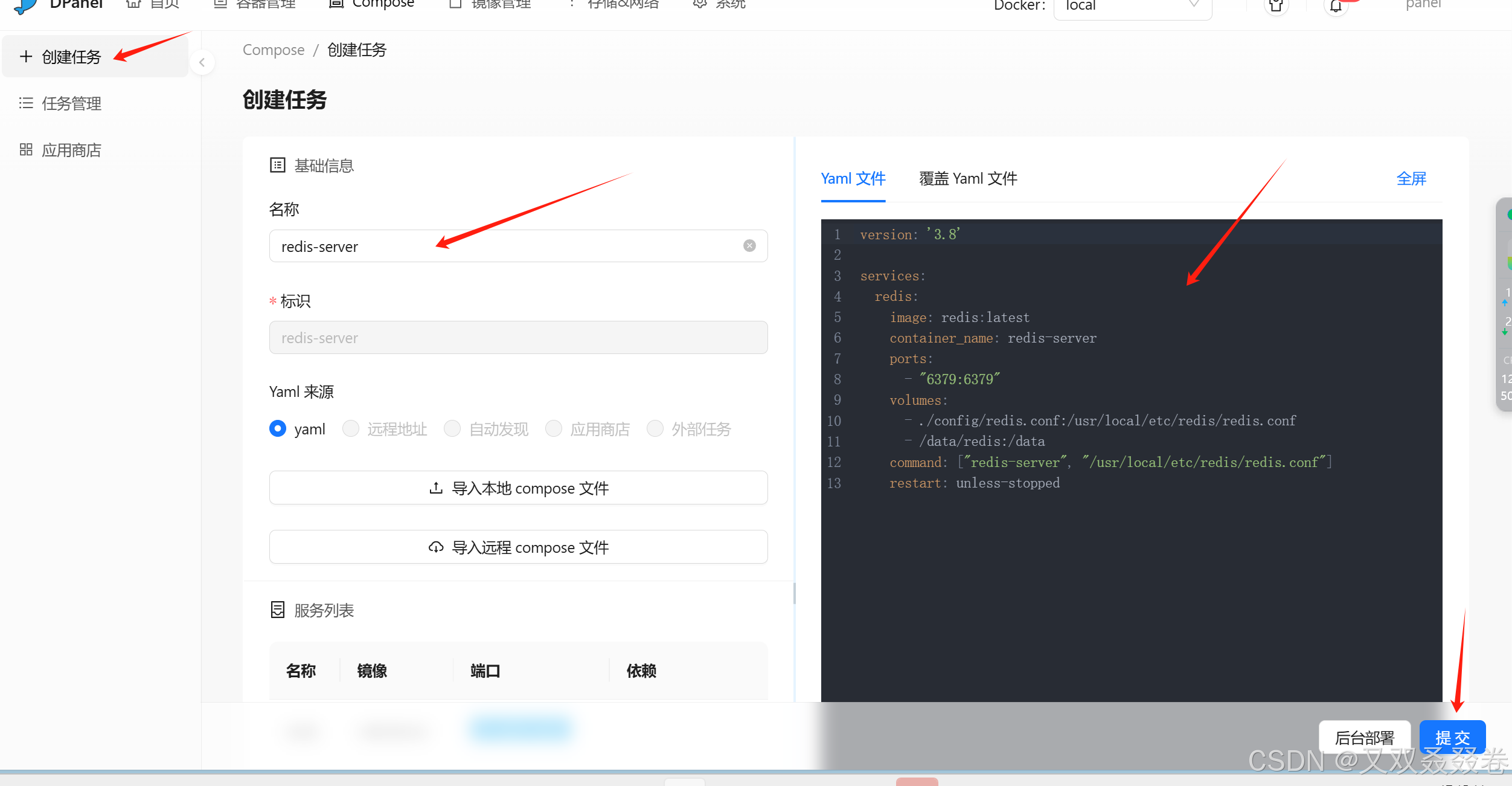Open 任务管理 list in sidebar
1512x786 pixels.
(71, 103)
